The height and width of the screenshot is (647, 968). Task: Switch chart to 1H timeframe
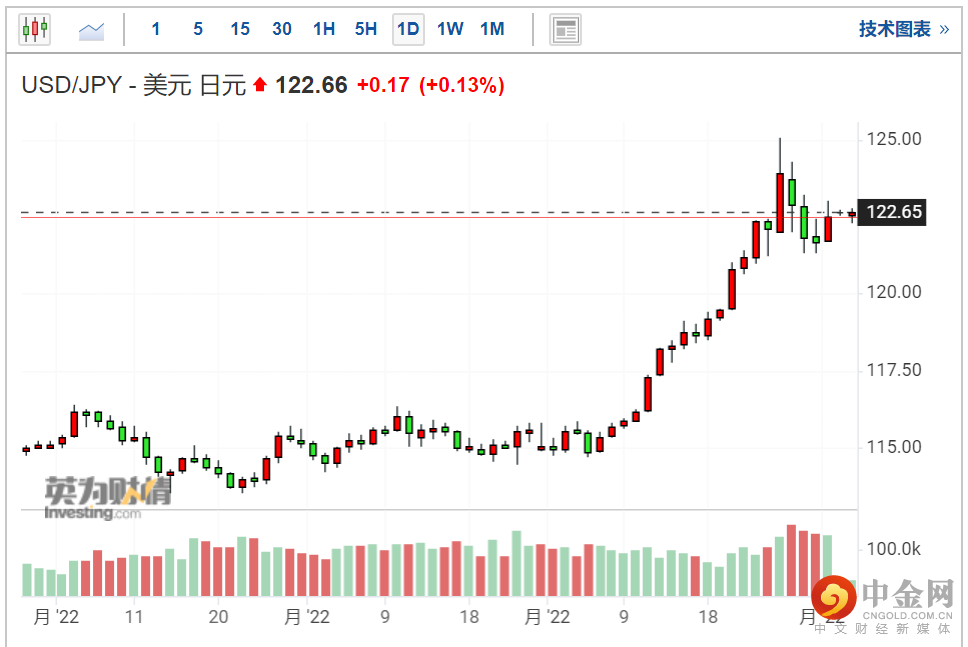coord(324,29)
